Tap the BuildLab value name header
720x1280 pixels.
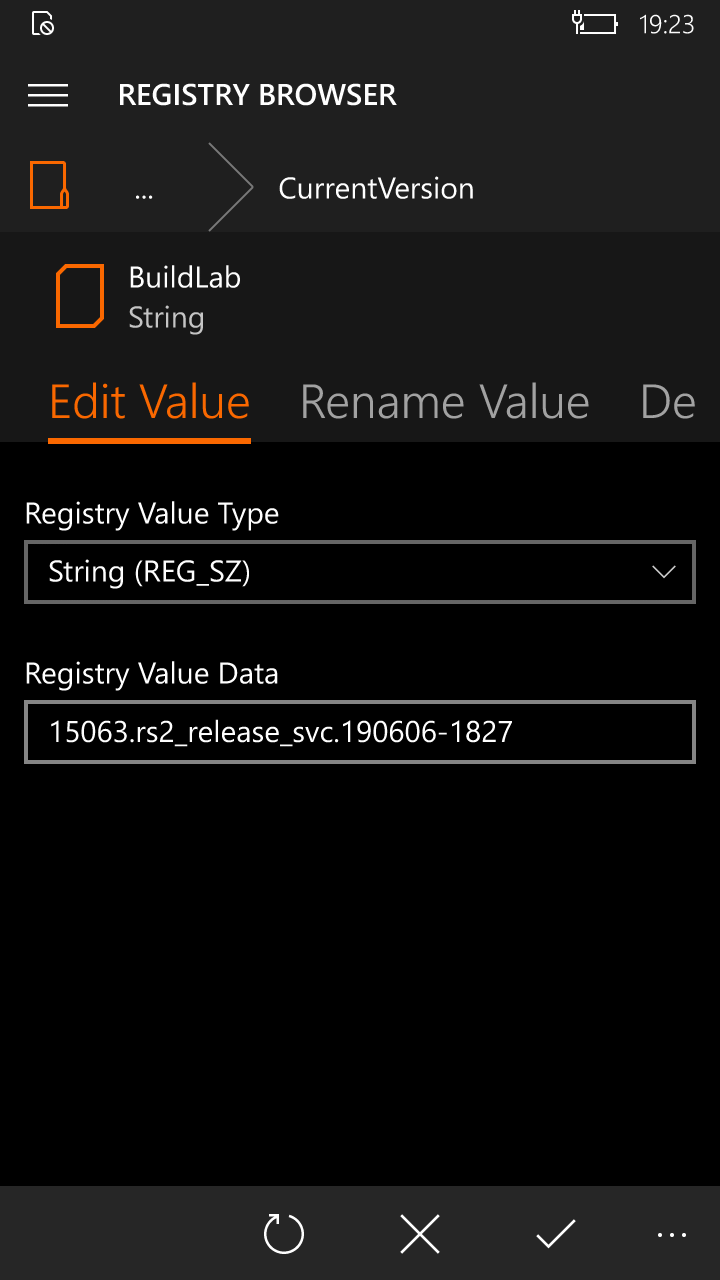(185, 277)
